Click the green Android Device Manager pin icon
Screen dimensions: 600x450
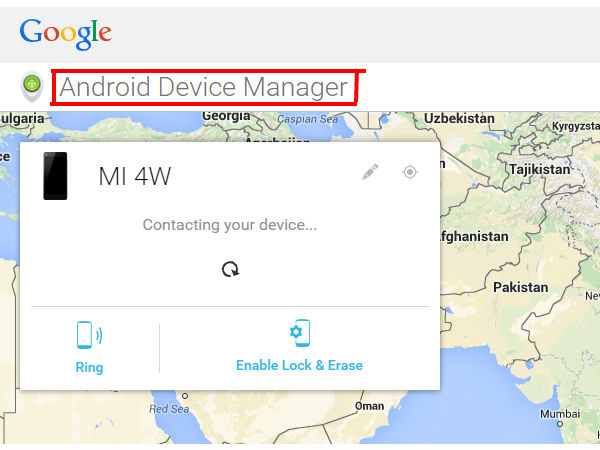coord(32,86)
